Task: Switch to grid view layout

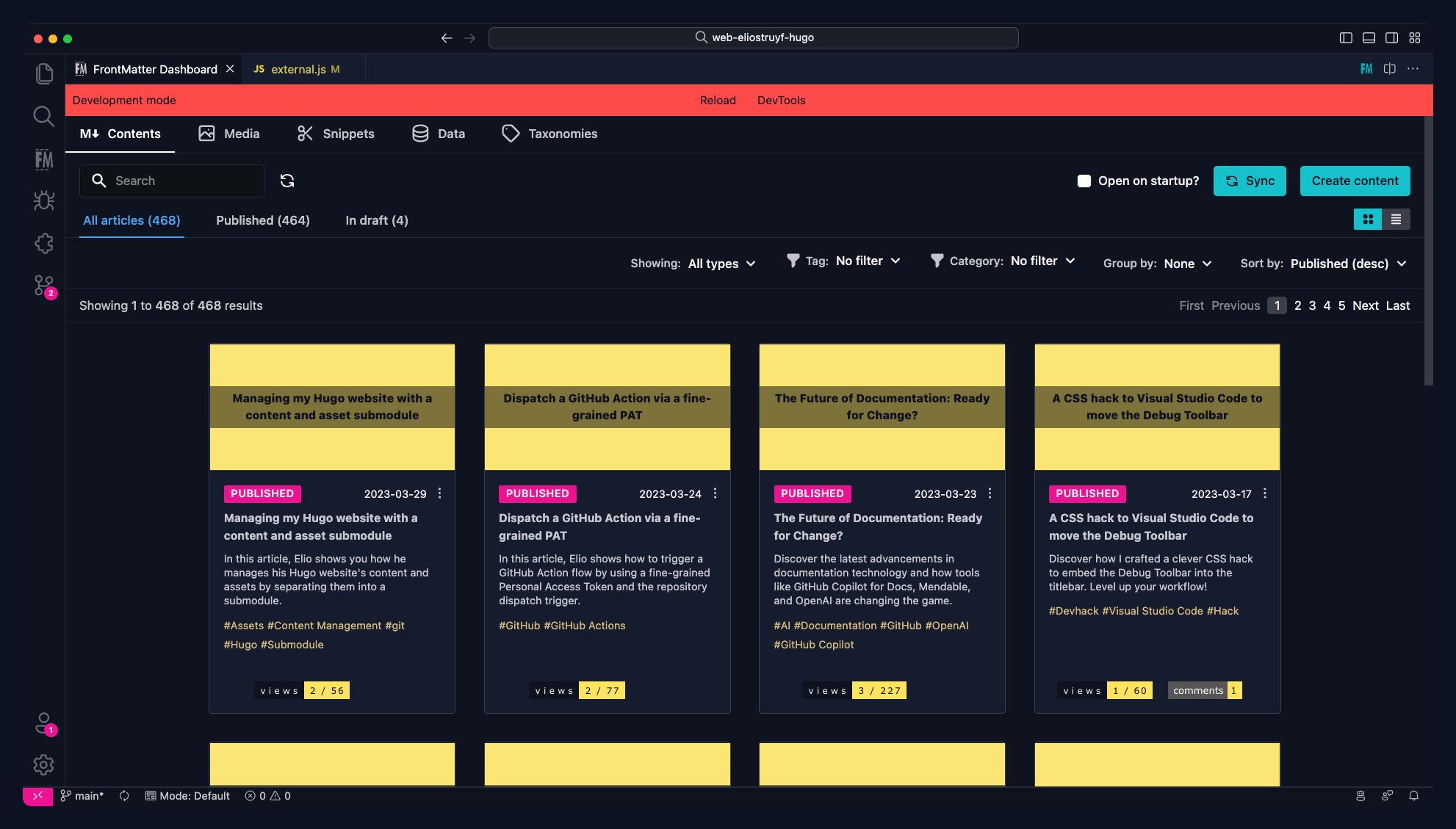Action: click(x=1368, y=220)
